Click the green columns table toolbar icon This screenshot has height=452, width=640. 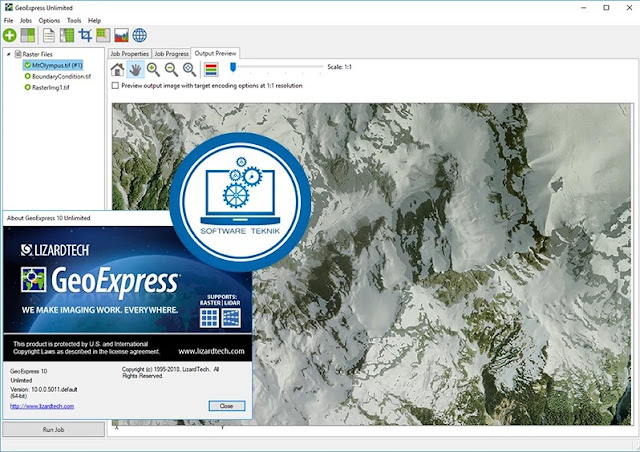pos(67,36)
